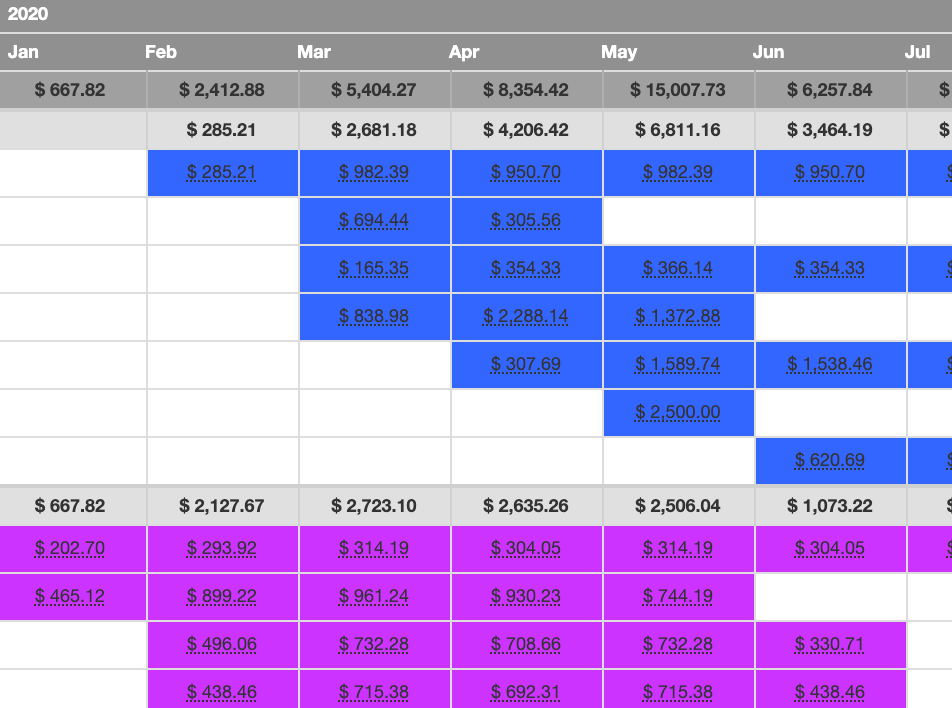Open the $438.46 entry in the February column
This screenshot has height=708, width=952.
[x=222, y=691]
